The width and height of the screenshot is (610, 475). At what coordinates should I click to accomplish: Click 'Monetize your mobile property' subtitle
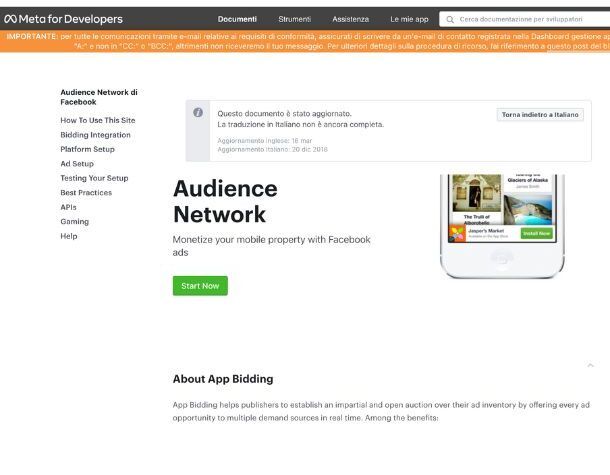272,246
